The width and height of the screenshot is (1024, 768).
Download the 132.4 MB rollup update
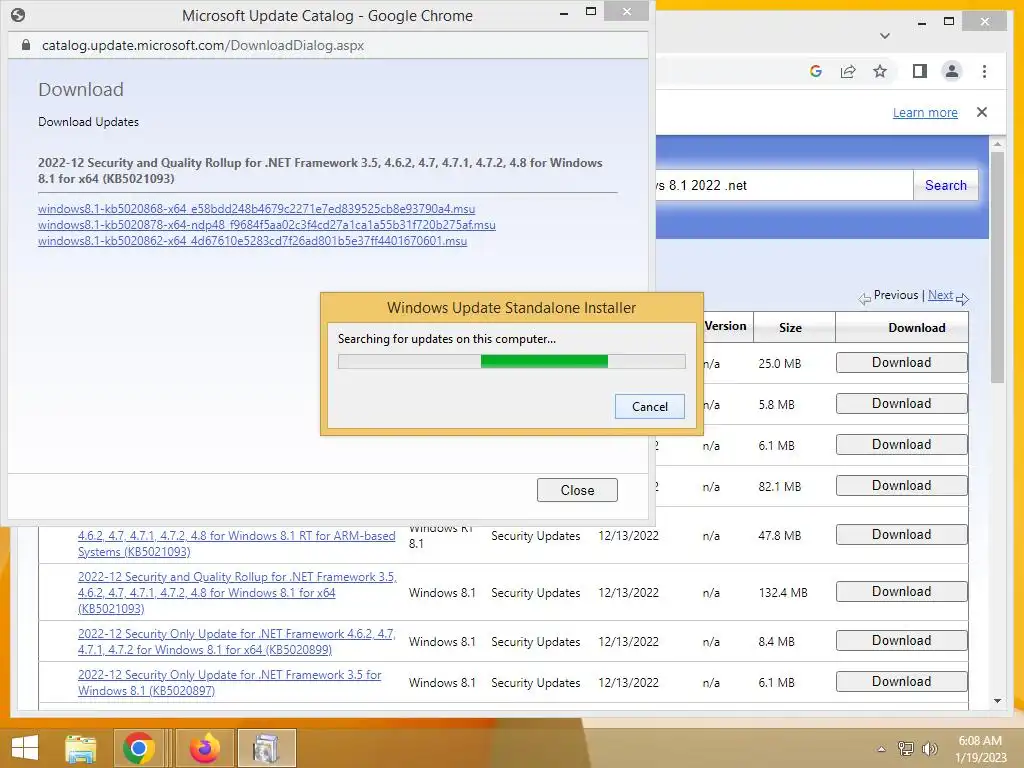point(901,591)
